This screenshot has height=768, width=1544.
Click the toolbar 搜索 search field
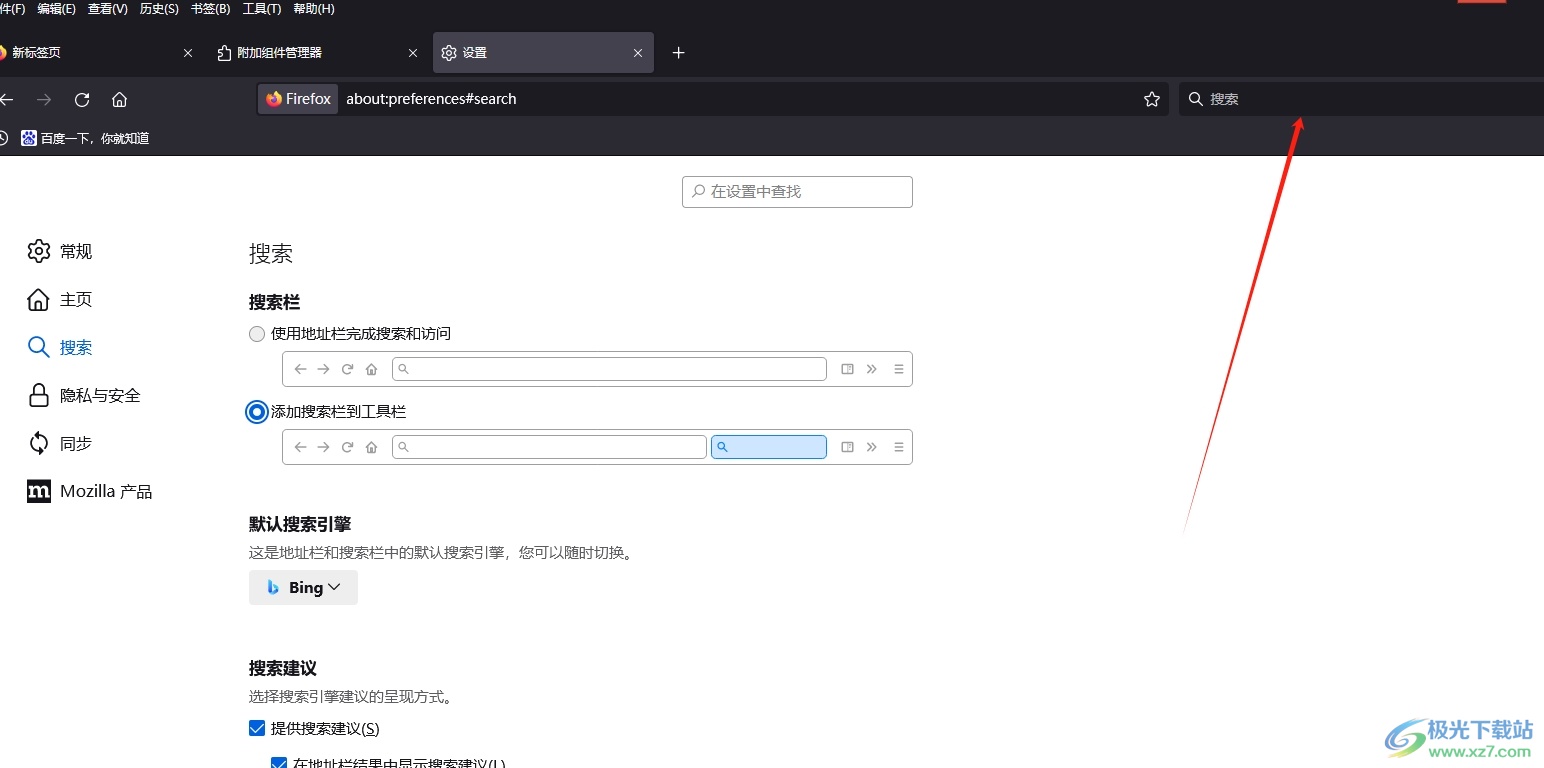[x=1360, y=99]
